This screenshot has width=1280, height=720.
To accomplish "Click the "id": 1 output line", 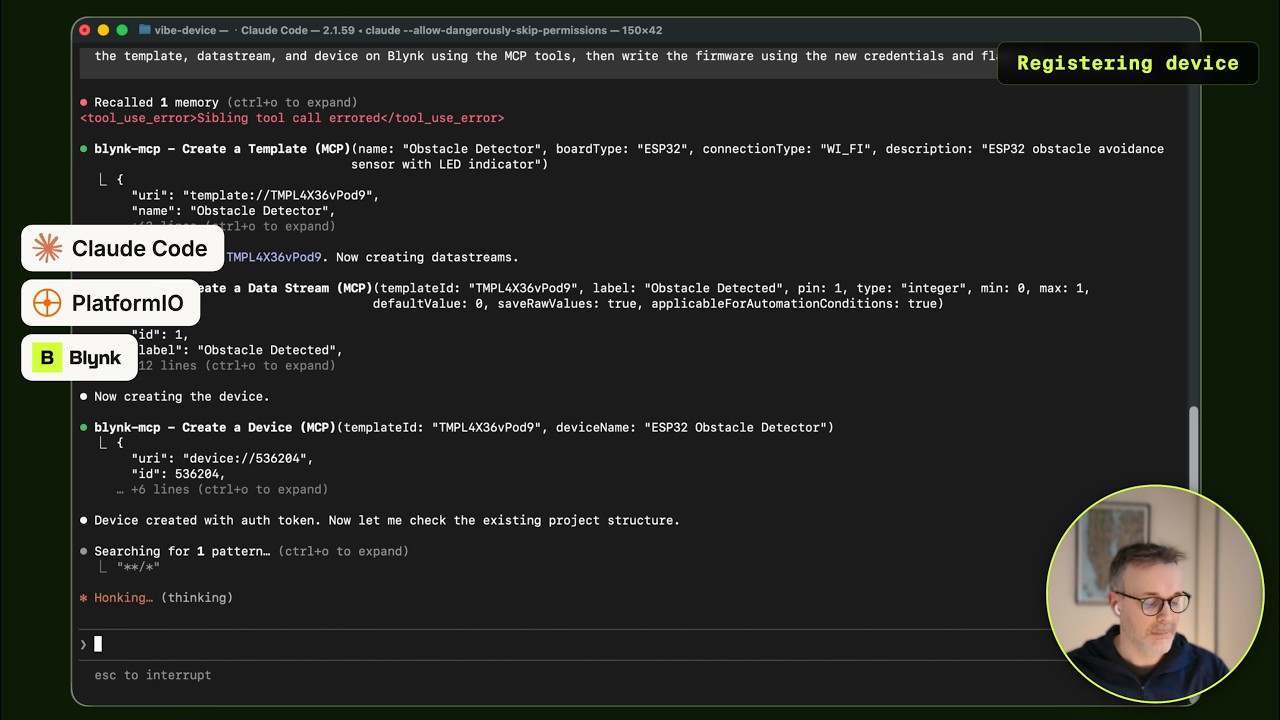I will click(x=160, y=335).
